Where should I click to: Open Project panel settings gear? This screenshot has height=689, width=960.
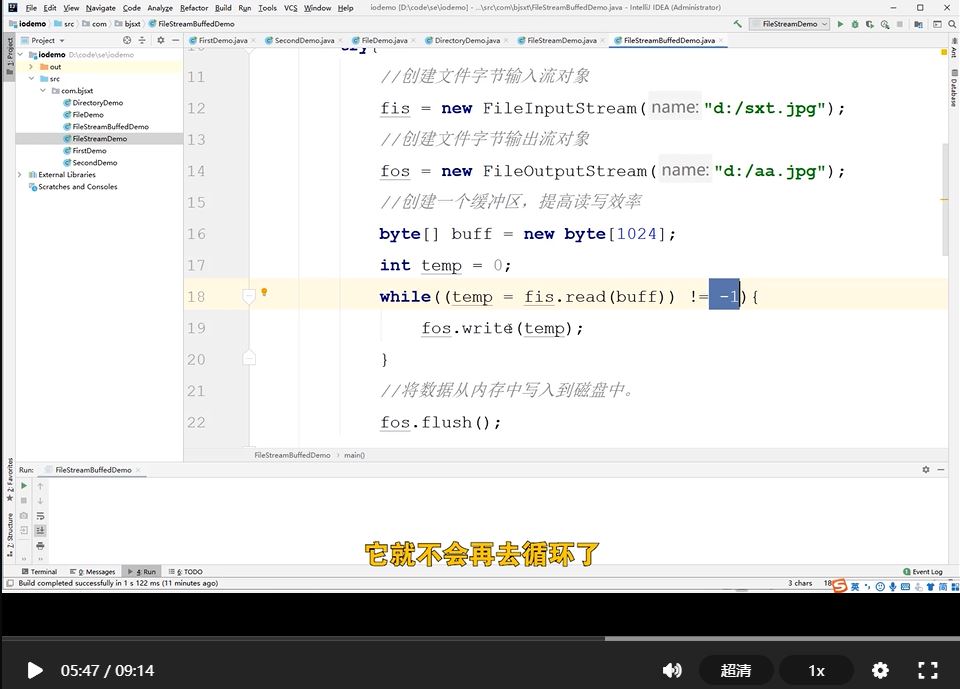pyautogui.click(x=160, y=40)
